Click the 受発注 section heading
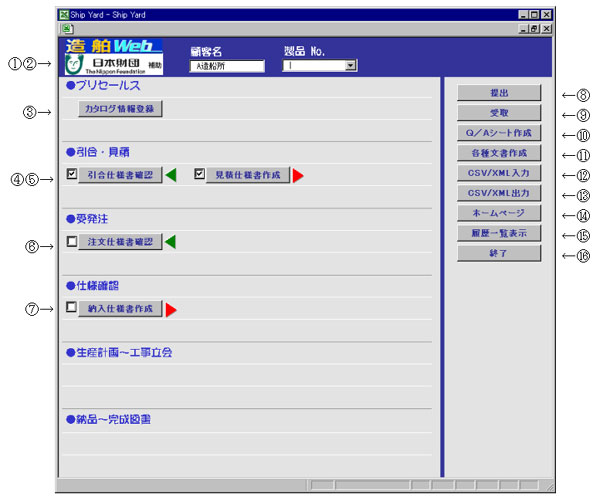600x501 pixels. (87, 219)
